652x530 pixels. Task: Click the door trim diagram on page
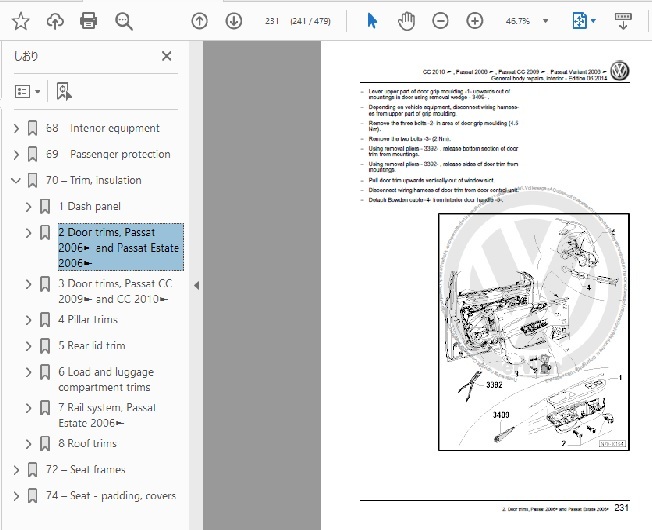534,332
